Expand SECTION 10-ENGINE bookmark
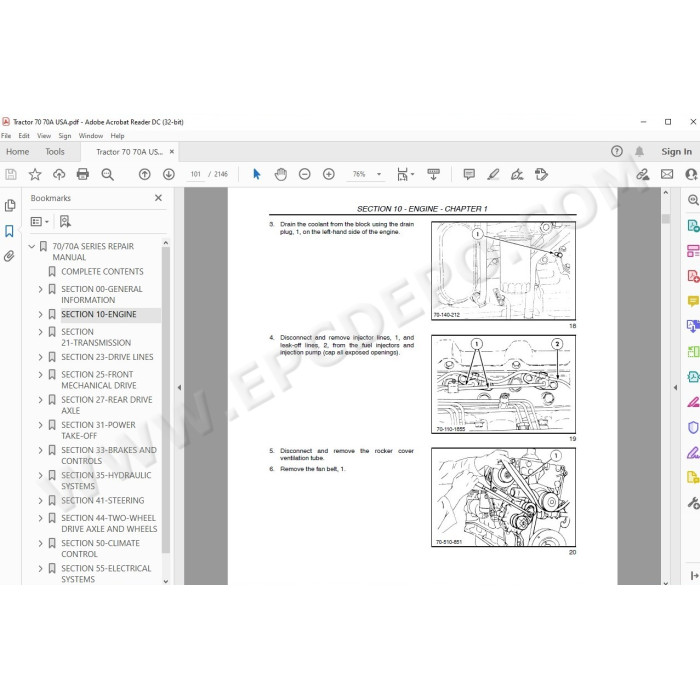The image size is (700, 700). point(40,314)
